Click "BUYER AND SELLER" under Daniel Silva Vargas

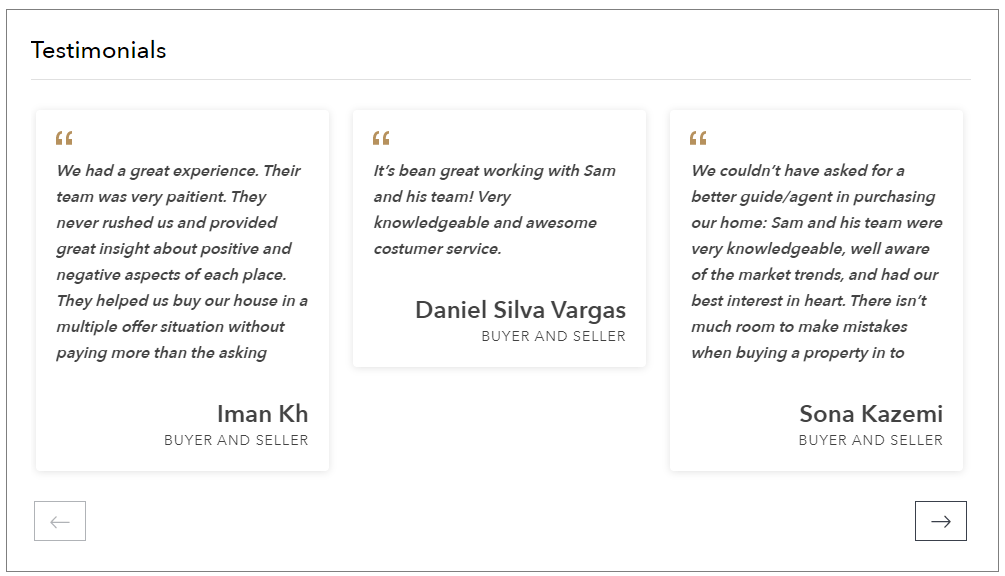[x=553, y=336]
